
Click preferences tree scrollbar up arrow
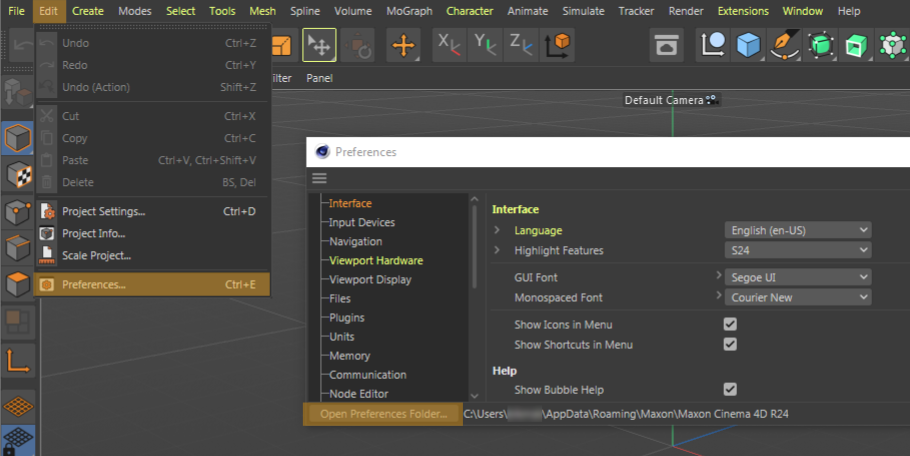(474, 199)
